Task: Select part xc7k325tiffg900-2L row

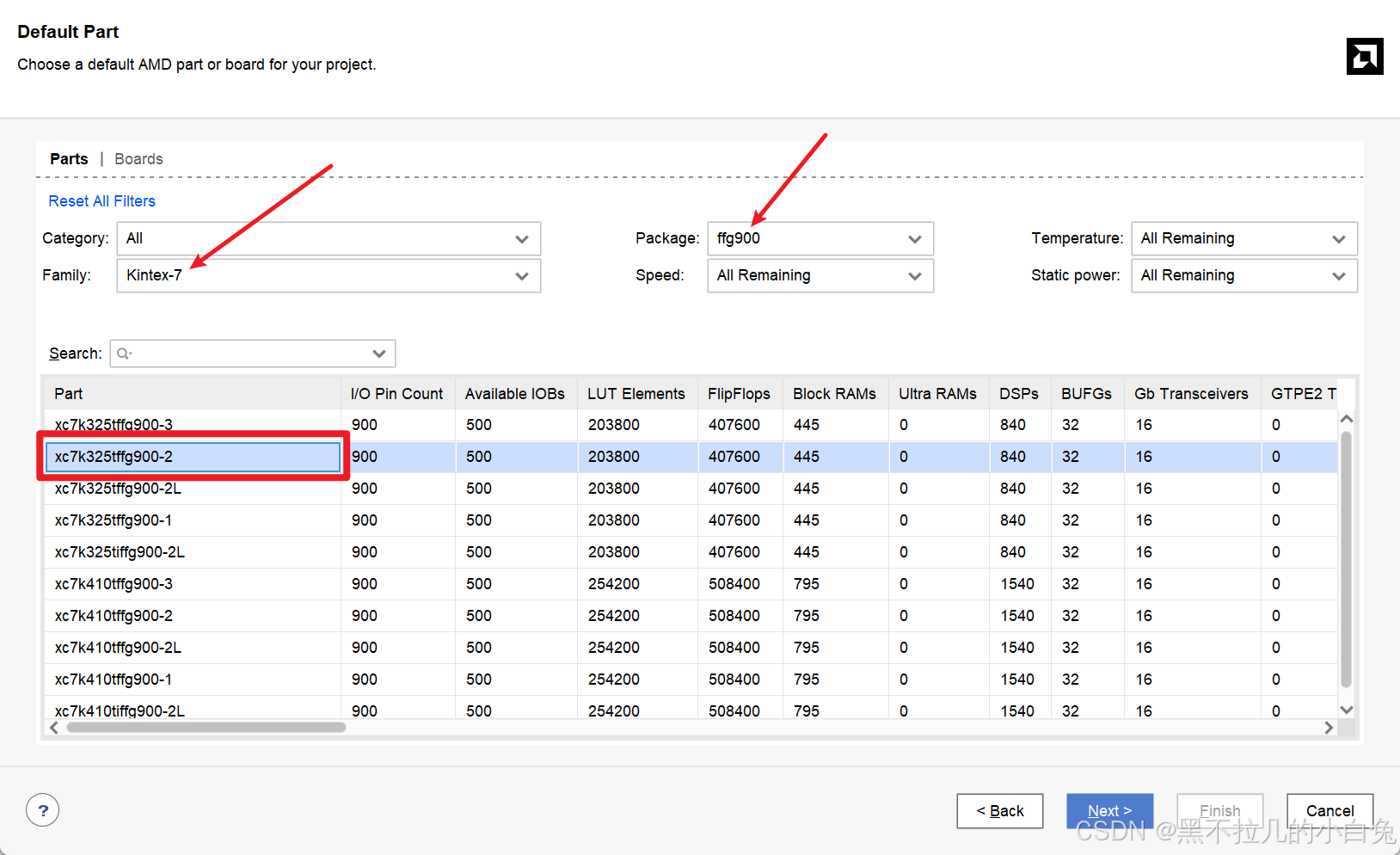Action: pos(691,552)
